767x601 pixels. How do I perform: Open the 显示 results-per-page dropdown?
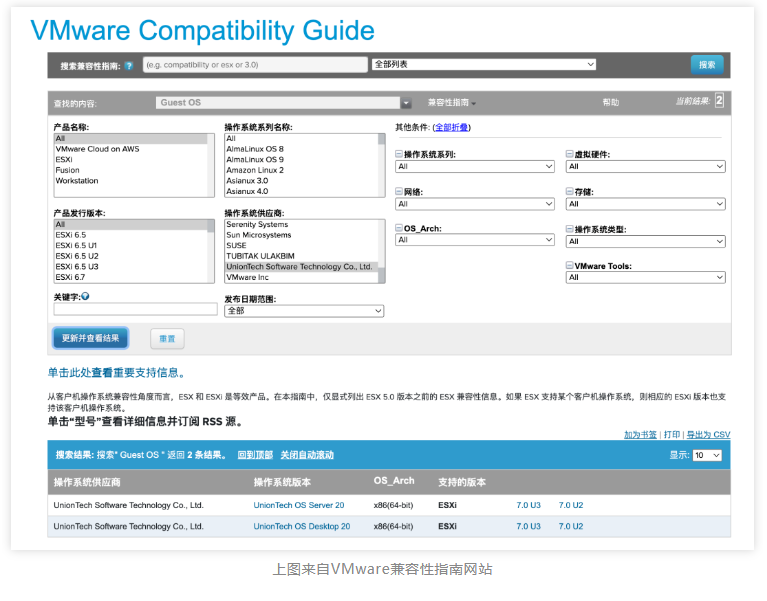coord(707,455)
